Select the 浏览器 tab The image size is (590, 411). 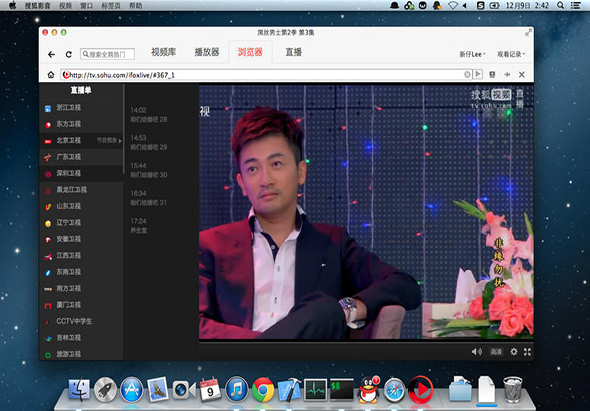[x=250, y=52]
